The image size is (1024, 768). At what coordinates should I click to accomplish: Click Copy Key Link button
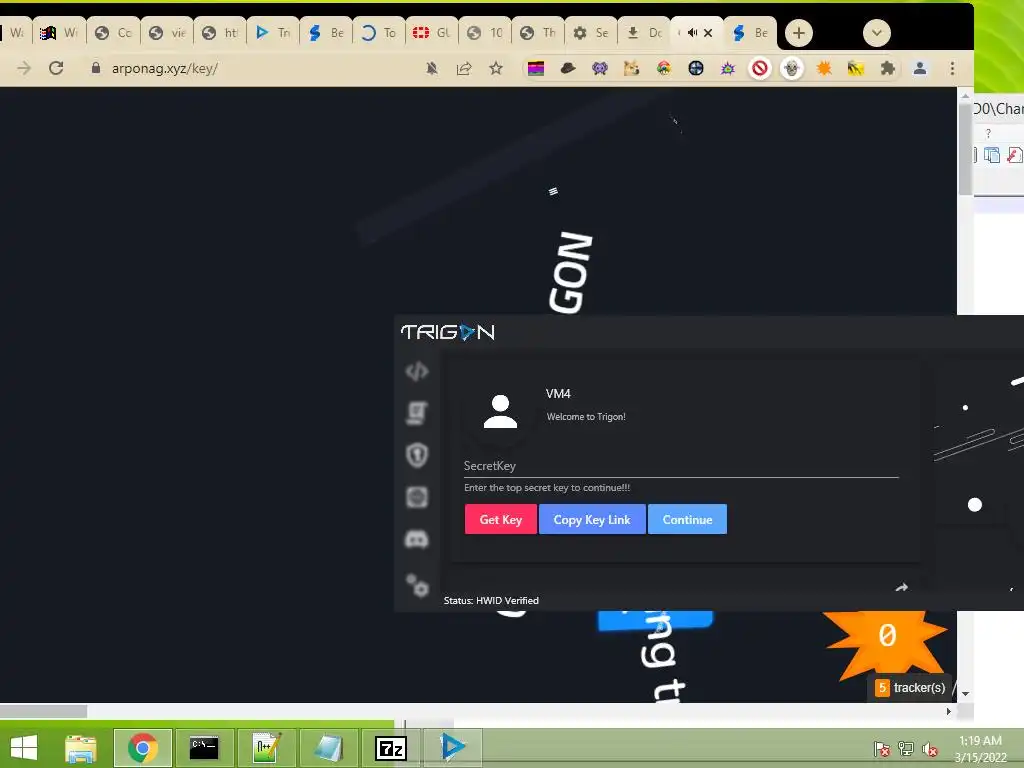592,519
